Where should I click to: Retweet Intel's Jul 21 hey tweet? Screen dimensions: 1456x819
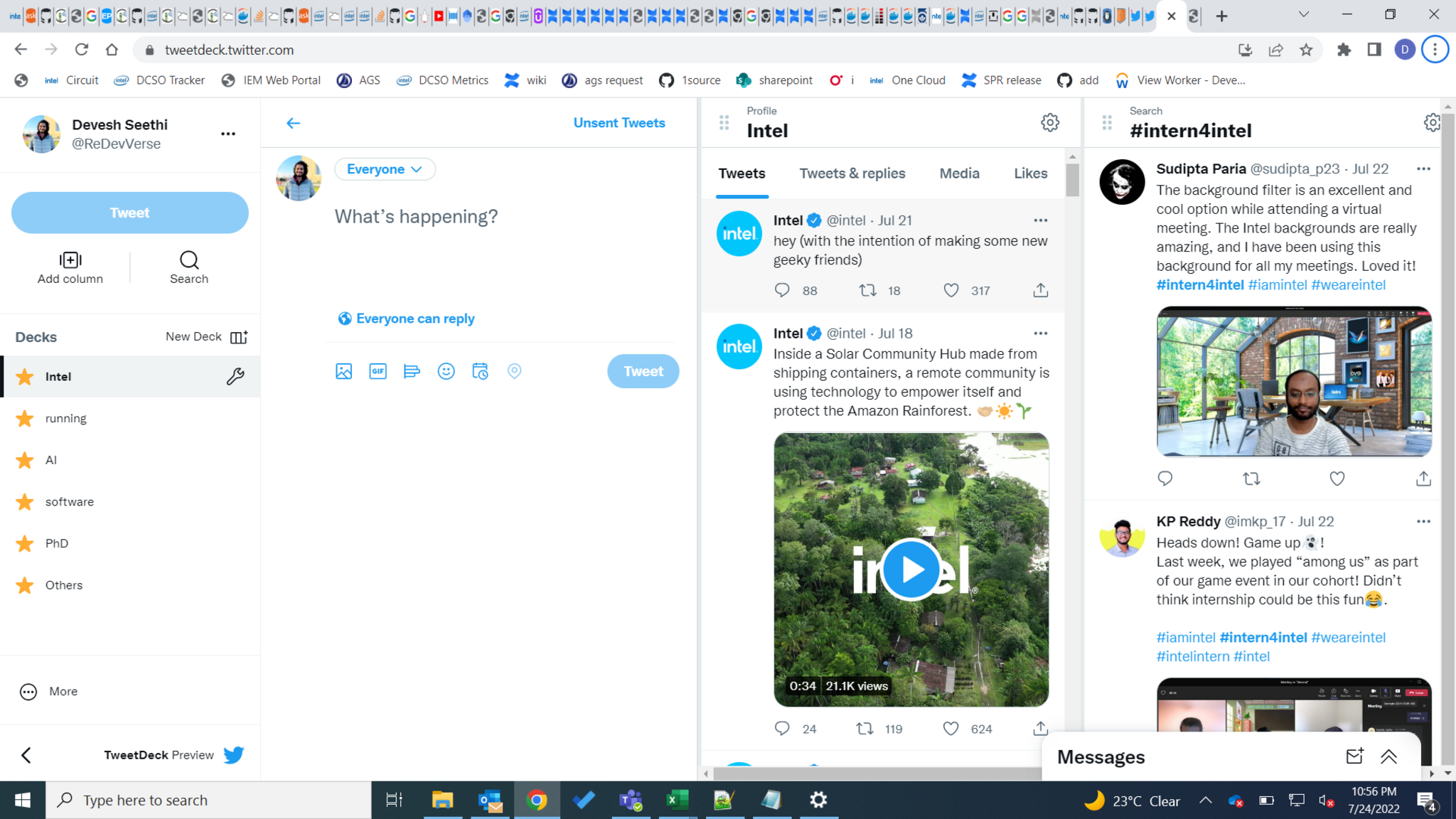pos(867,290)
